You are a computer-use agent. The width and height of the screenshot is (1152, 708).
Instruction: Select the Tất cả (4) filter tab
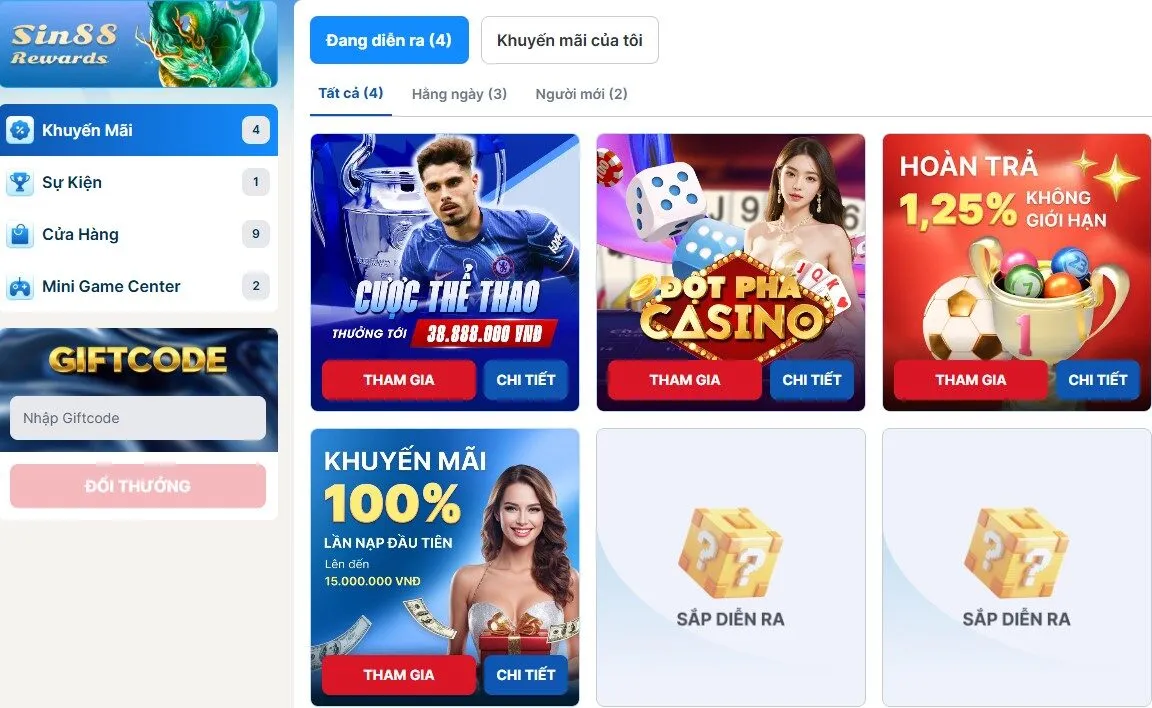[x=350, y=93]
